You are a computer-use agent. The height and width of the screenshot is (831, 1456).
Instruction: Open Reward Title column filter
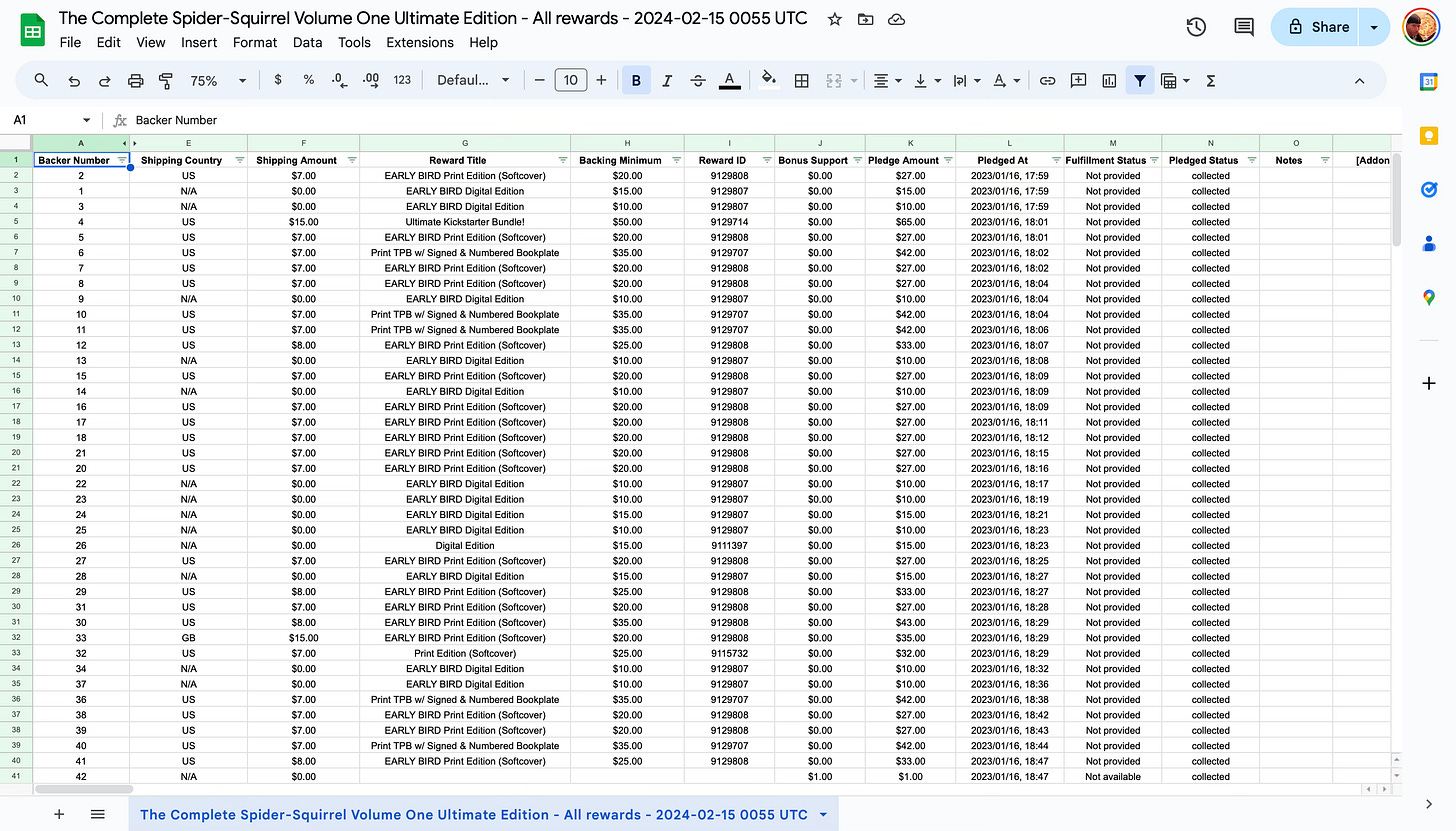tap(563, 160)
